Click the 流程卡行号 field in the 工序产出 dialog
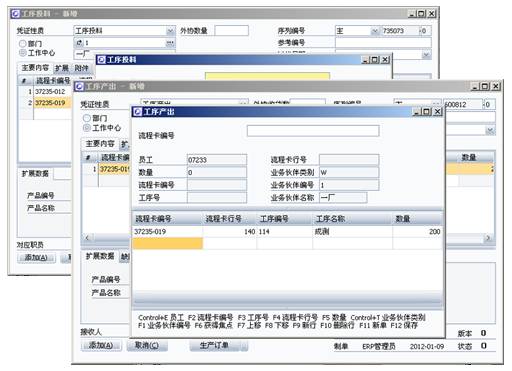Image resolution: width=512 pixels, height=371 pixels. 349,160
